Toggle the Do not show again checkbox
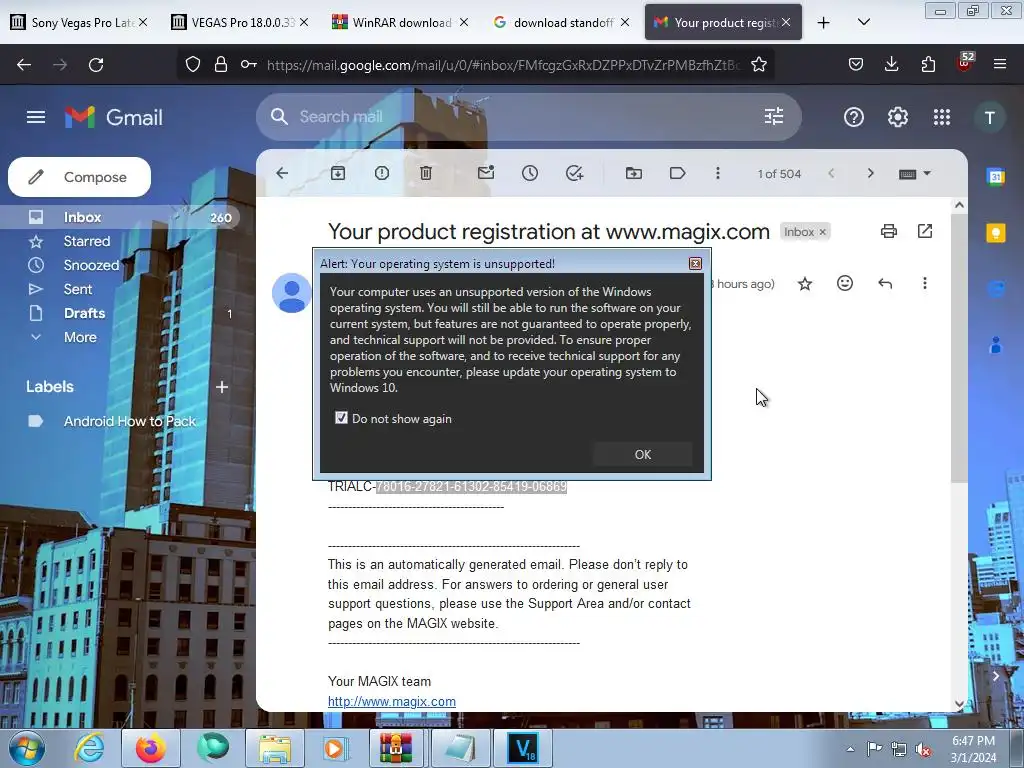1024x768 pixels. 341,418
